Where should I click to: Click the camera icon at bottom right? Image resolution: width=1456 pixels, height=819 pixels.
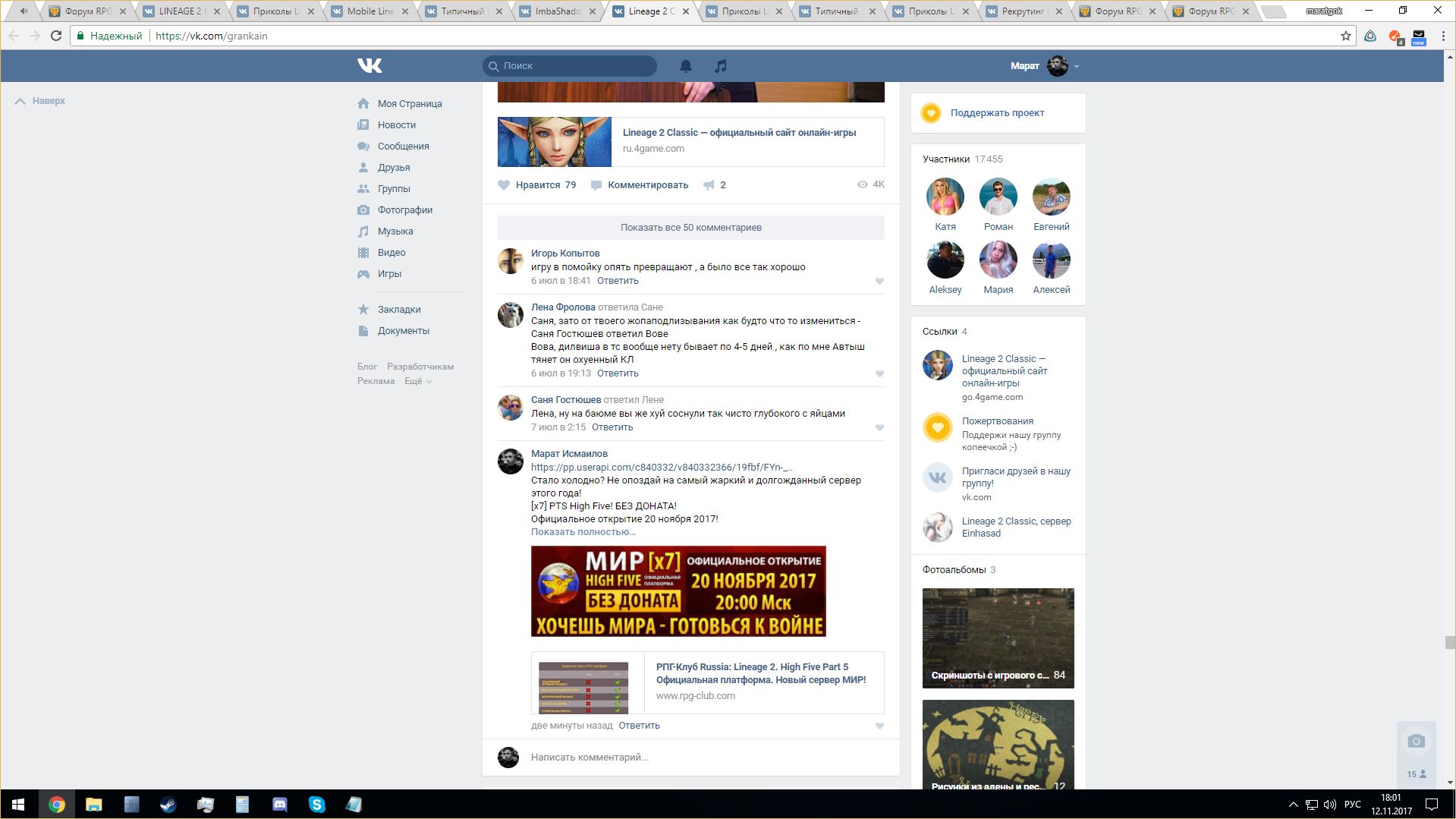[x=1416, y=741]
